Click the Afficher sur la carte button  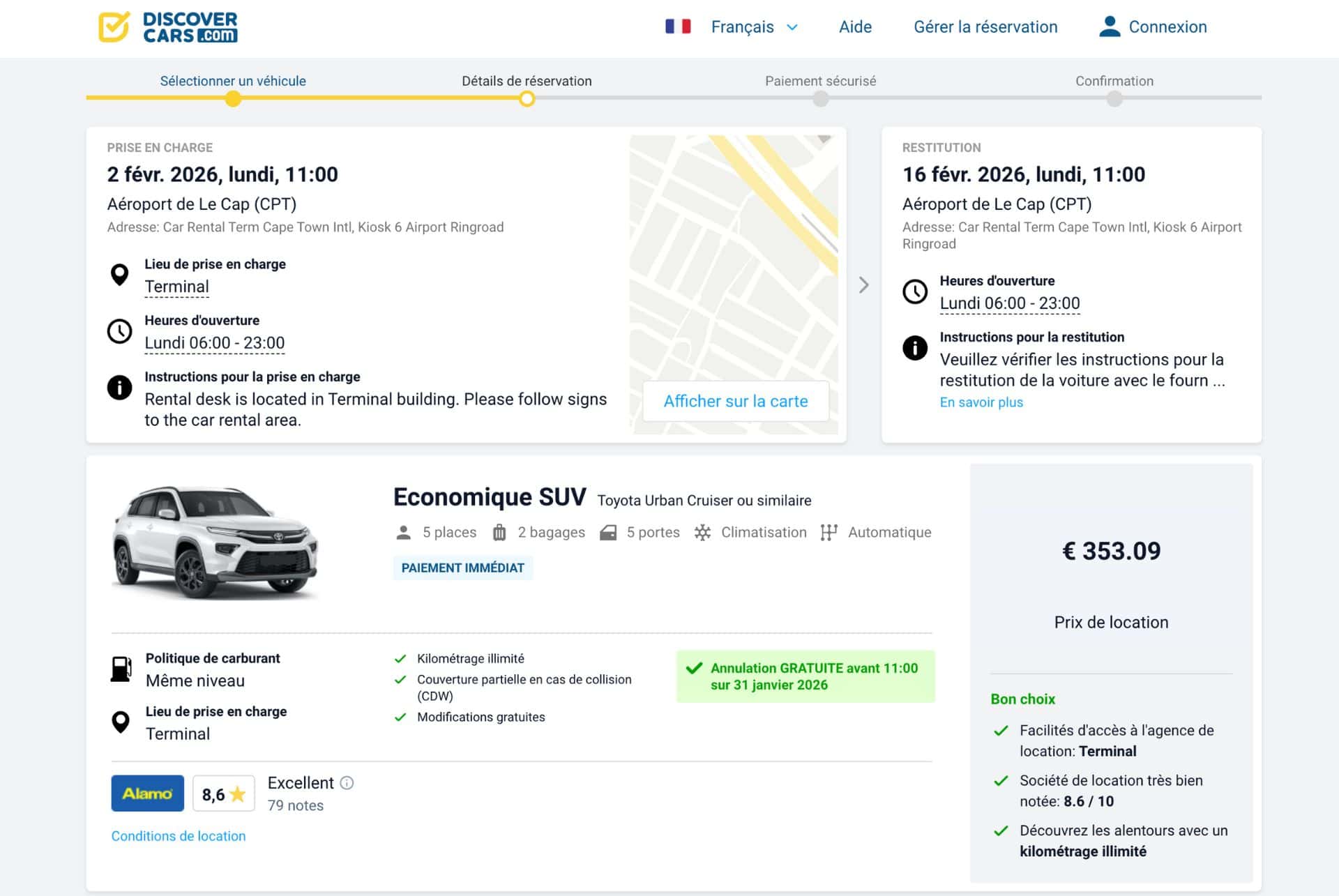point(736,401)
